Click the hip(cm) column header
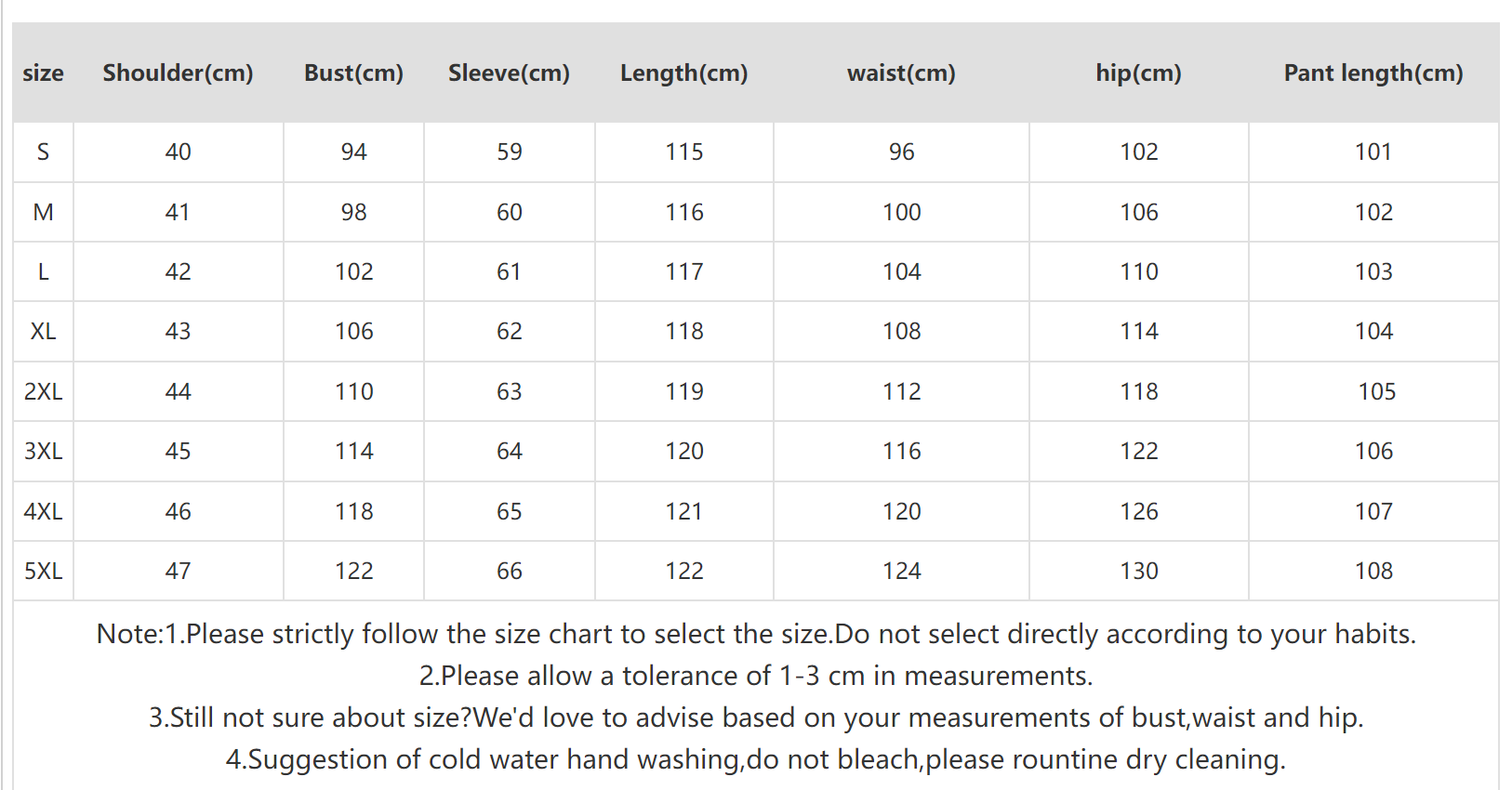The image size is (1512, 790). [1138, 72]
